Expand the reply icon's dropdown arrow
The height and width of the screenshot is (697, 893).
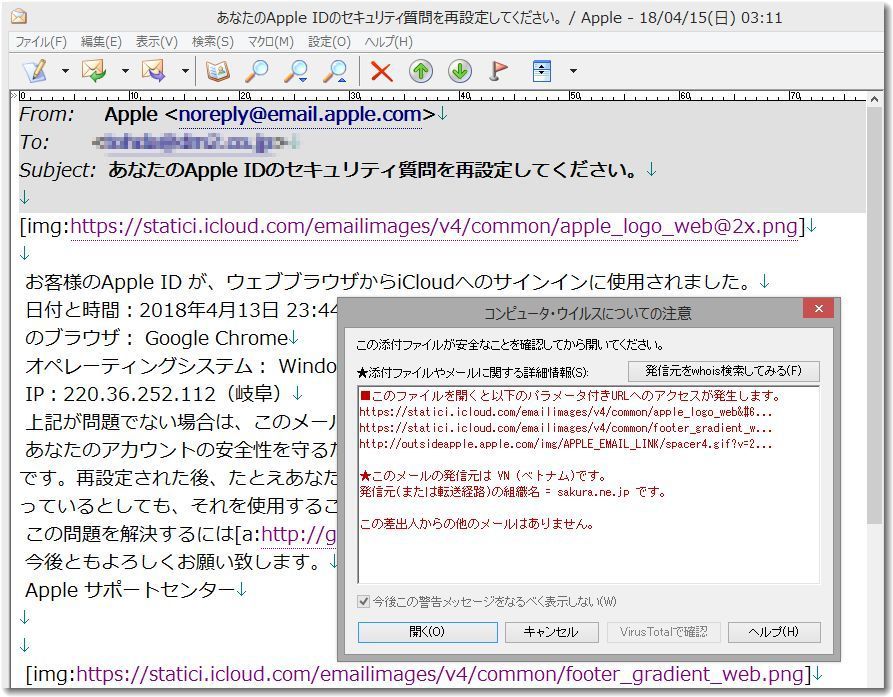(125, 71)
